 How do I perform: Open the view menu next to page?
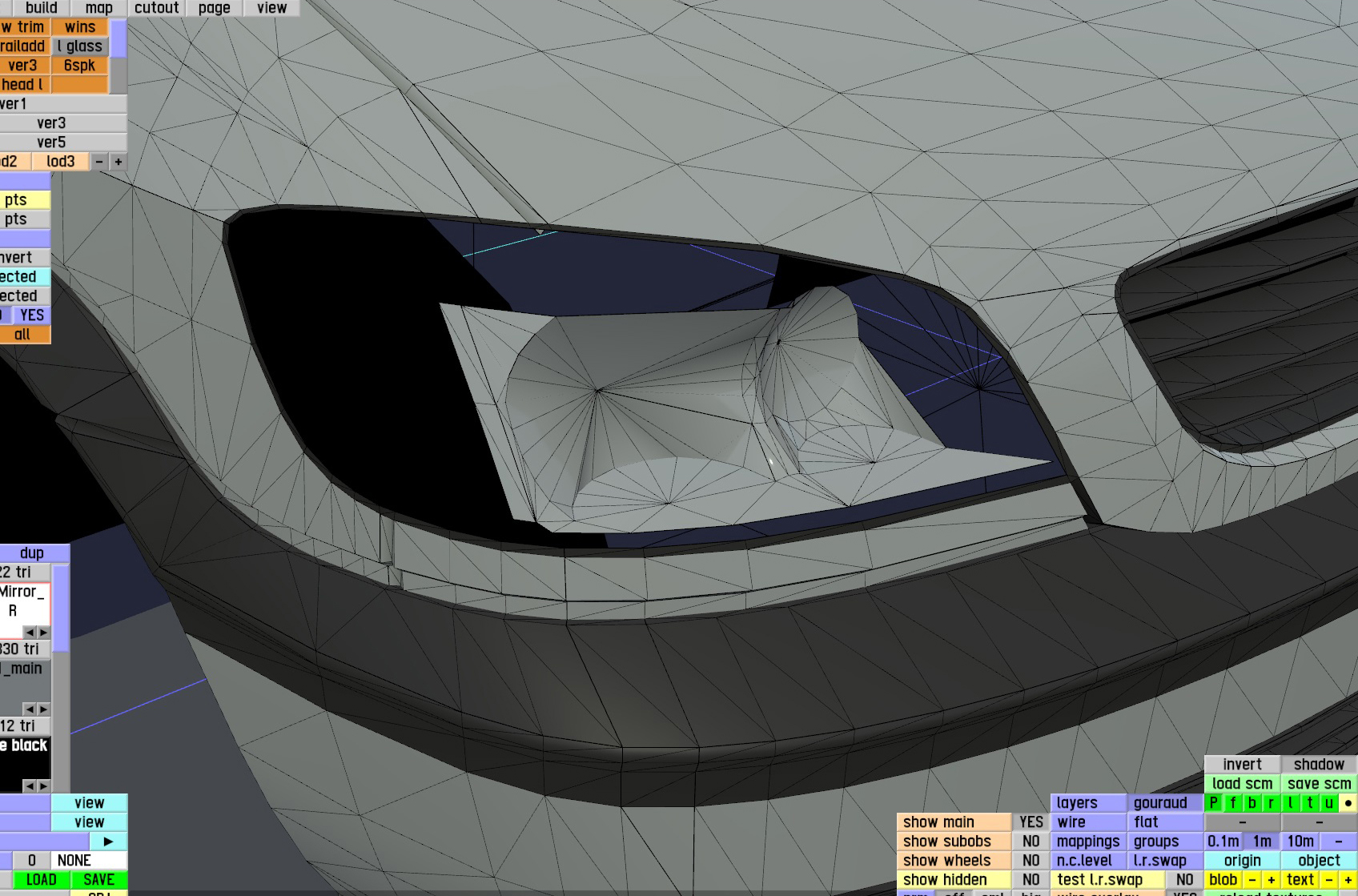tap(272, 8)
